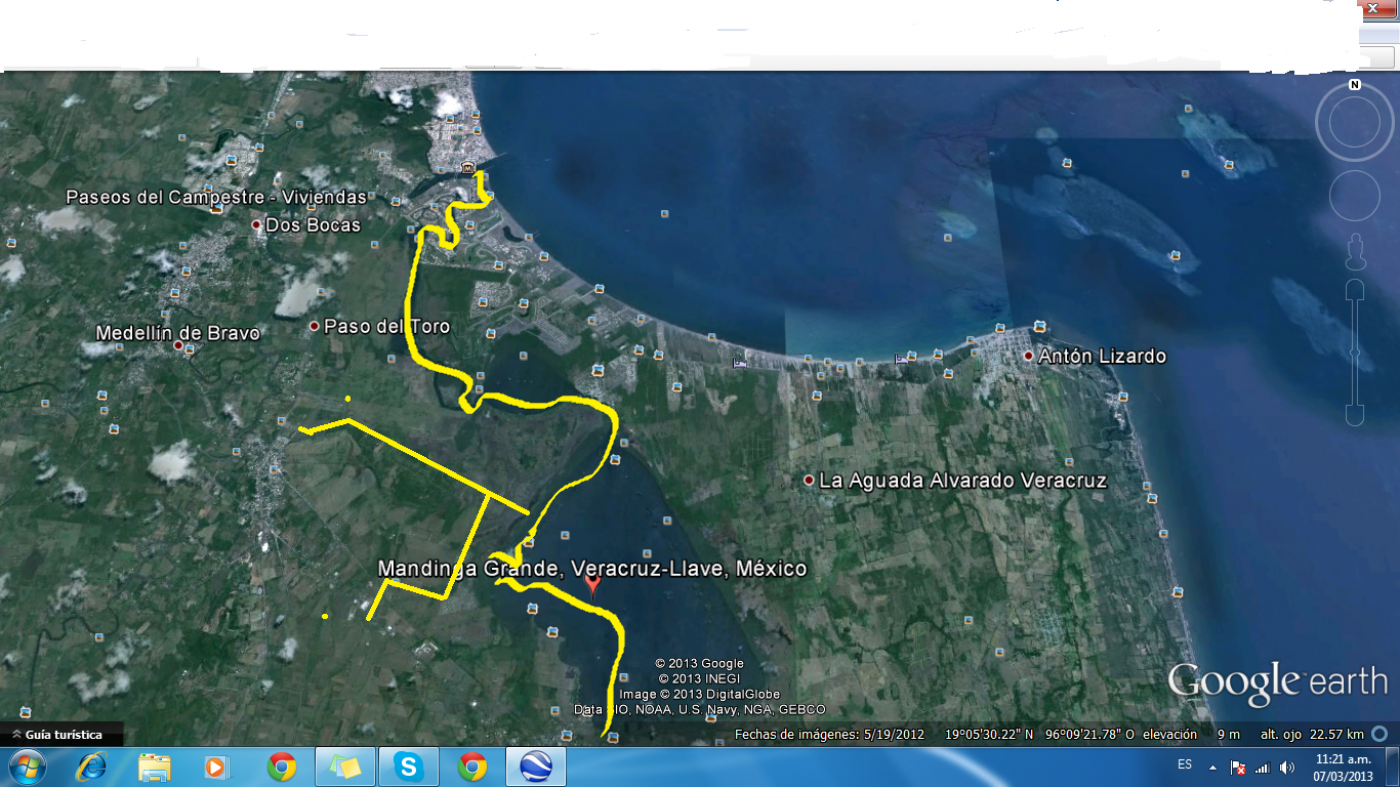Click La Aguada Alvarado Veracruz marker
Viewport: 1400px width, 787px height.
(x=809, y=480)
